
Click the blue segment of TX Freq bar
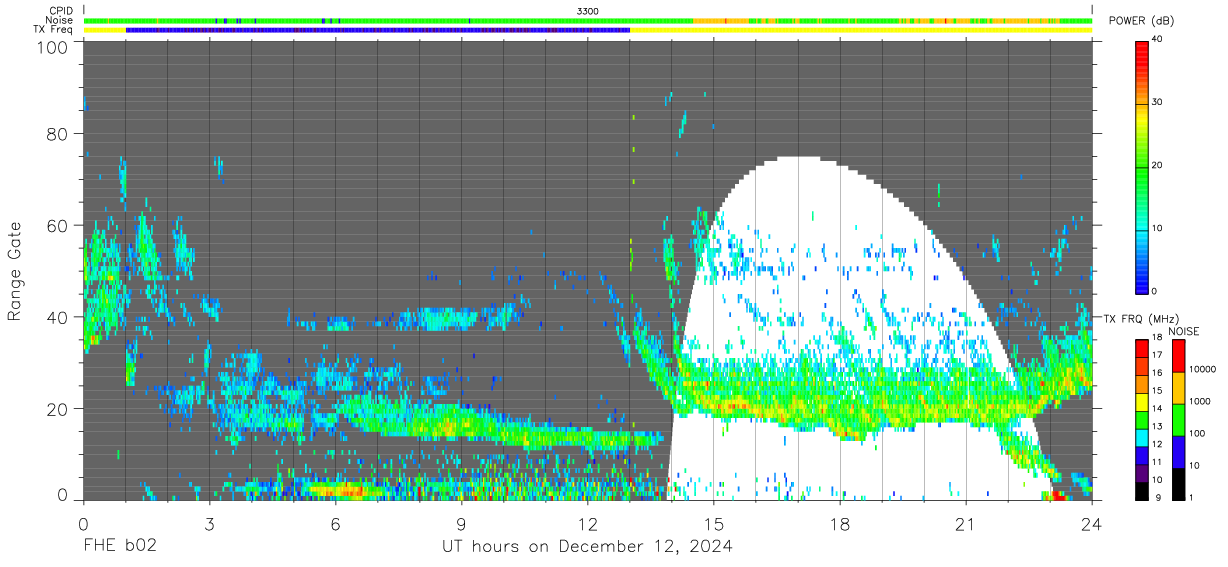point(378,30)
